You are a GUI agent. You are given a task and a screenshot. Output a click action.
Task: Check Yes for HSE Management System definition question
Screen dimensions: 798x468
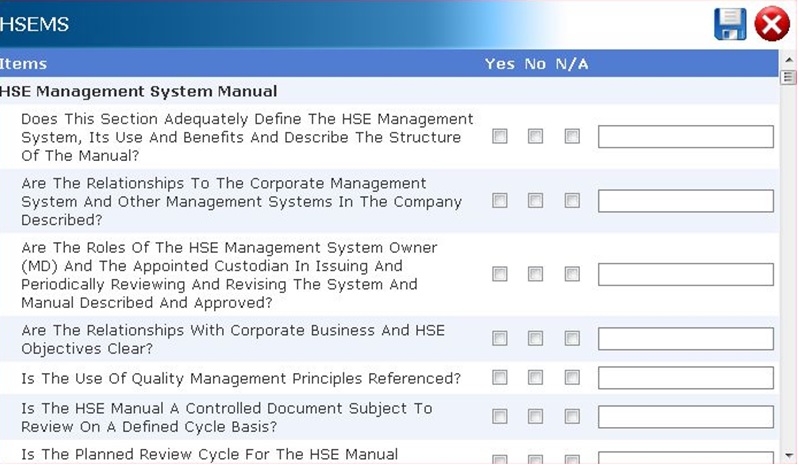tap(499, 137)
